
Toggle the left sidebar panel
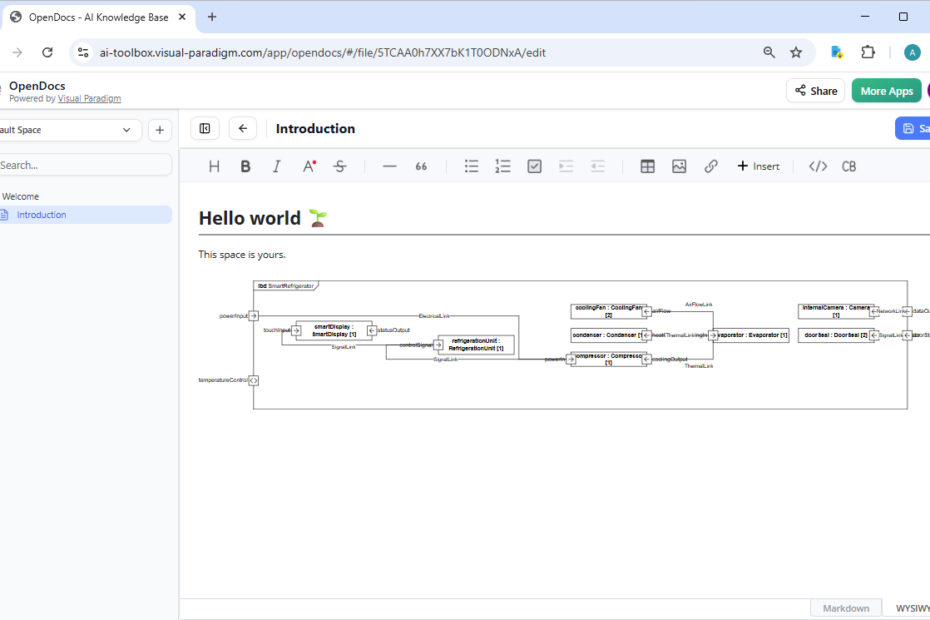click(x=205, y=128)
